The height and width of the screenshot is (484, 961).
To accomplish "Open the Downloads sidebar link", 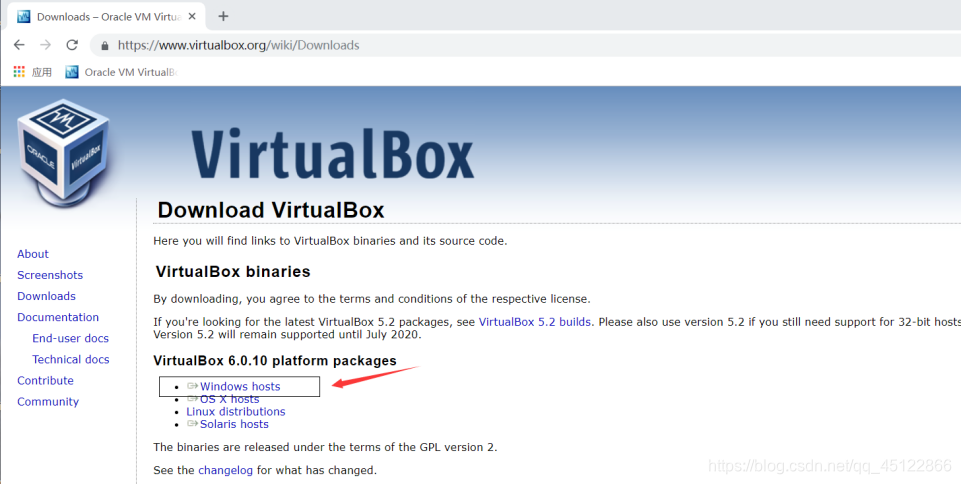I will click(x=46, y=296).
